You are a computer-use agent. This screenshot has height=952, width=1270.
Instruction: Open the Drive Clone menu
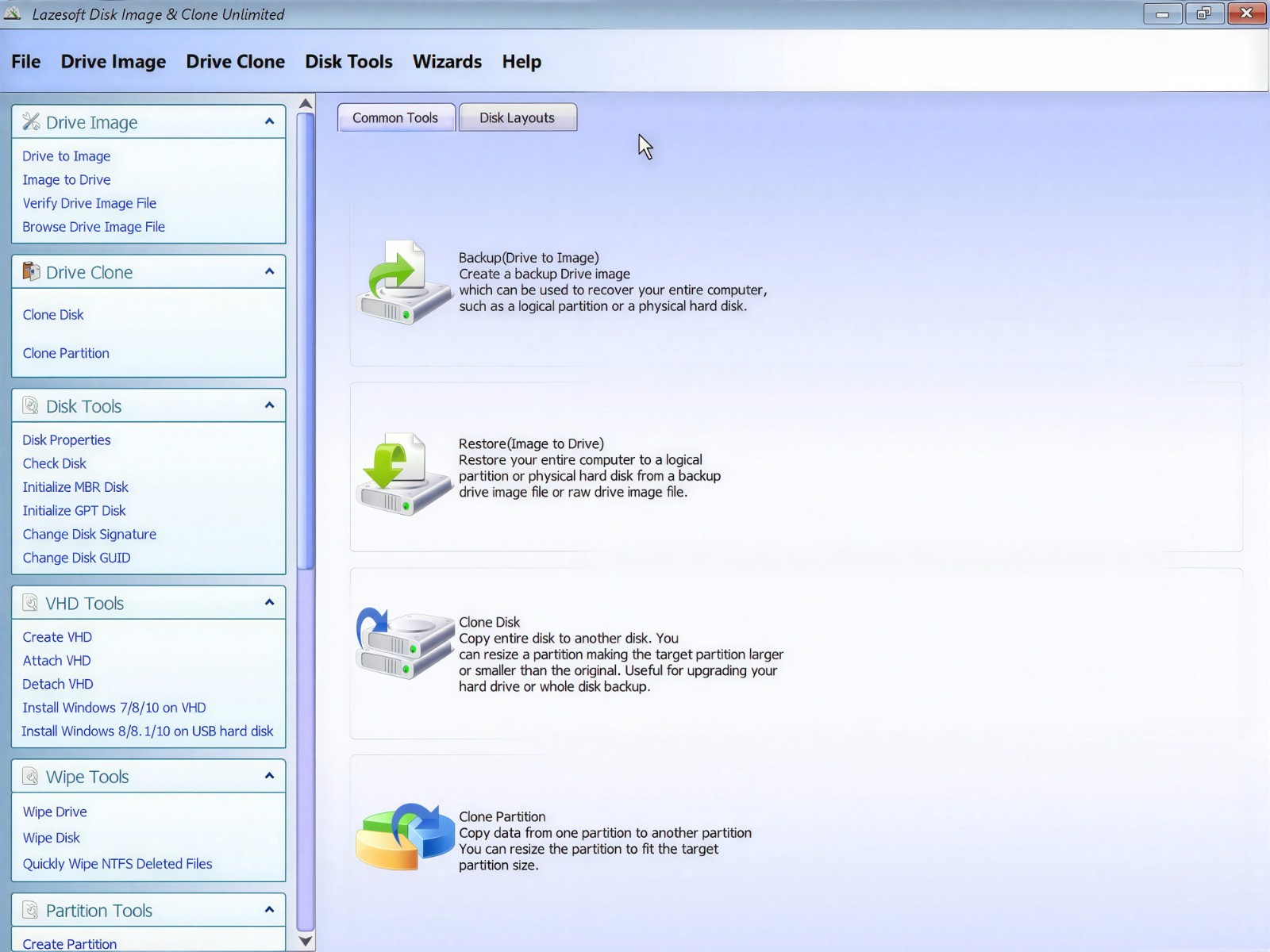point(235,62)
